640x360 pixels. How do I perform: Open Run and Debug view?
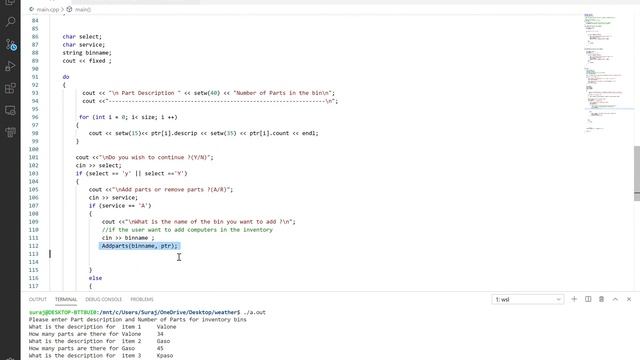(x=10, y=66)
